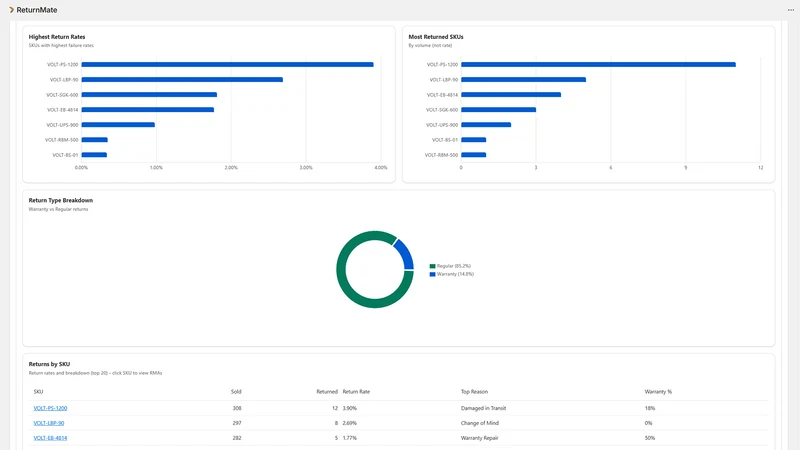
Task: Click VOLT-LBP-90 bar in Most Returned SKUs
Action: pos(523,80)
